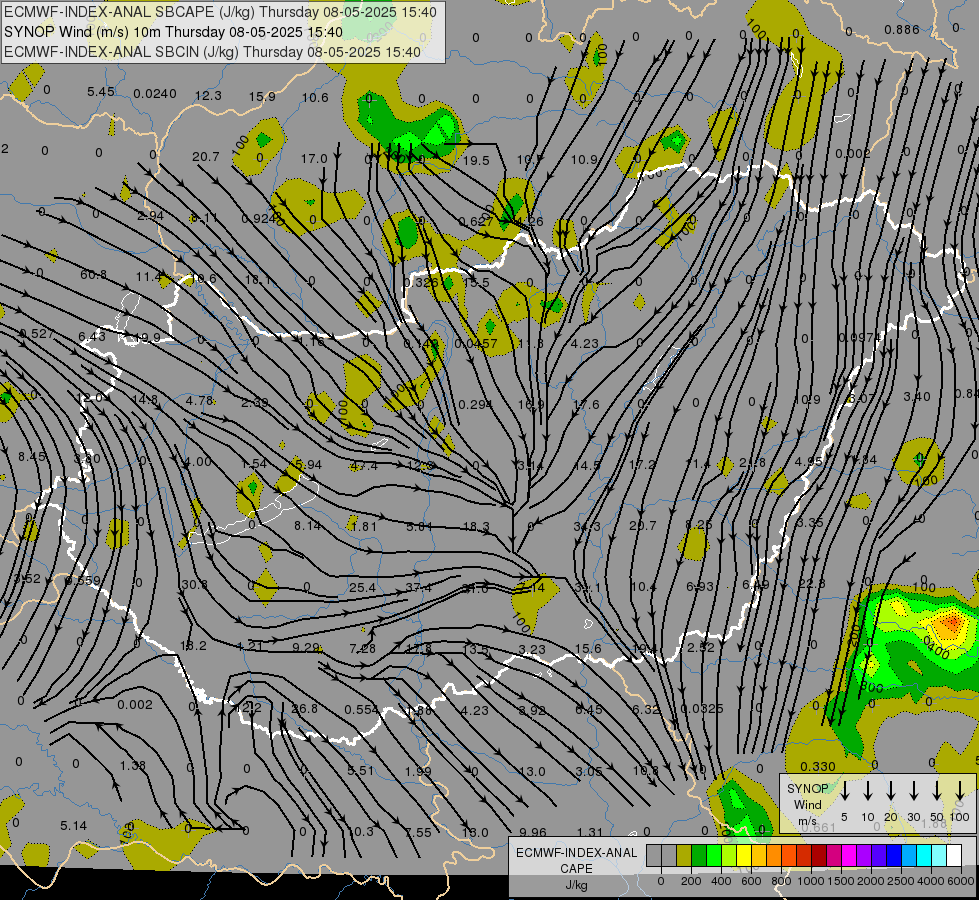The image size is (979, 900).
Task: Click the m/s unit in wind legend
Action: click(807, 821)
